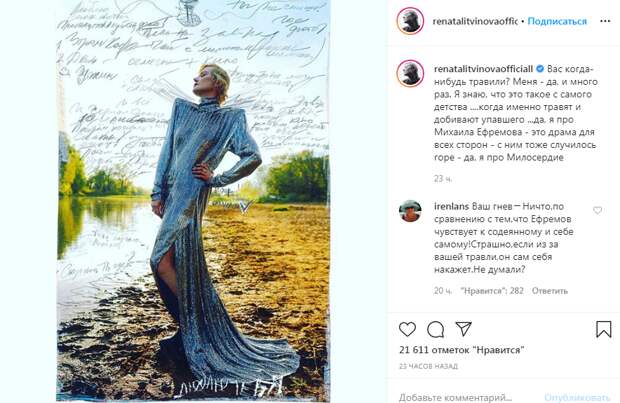This screenshot has width=620, height=403.
Task: Open the author avatar beside the caption
Action: click(x=410, y=74)
